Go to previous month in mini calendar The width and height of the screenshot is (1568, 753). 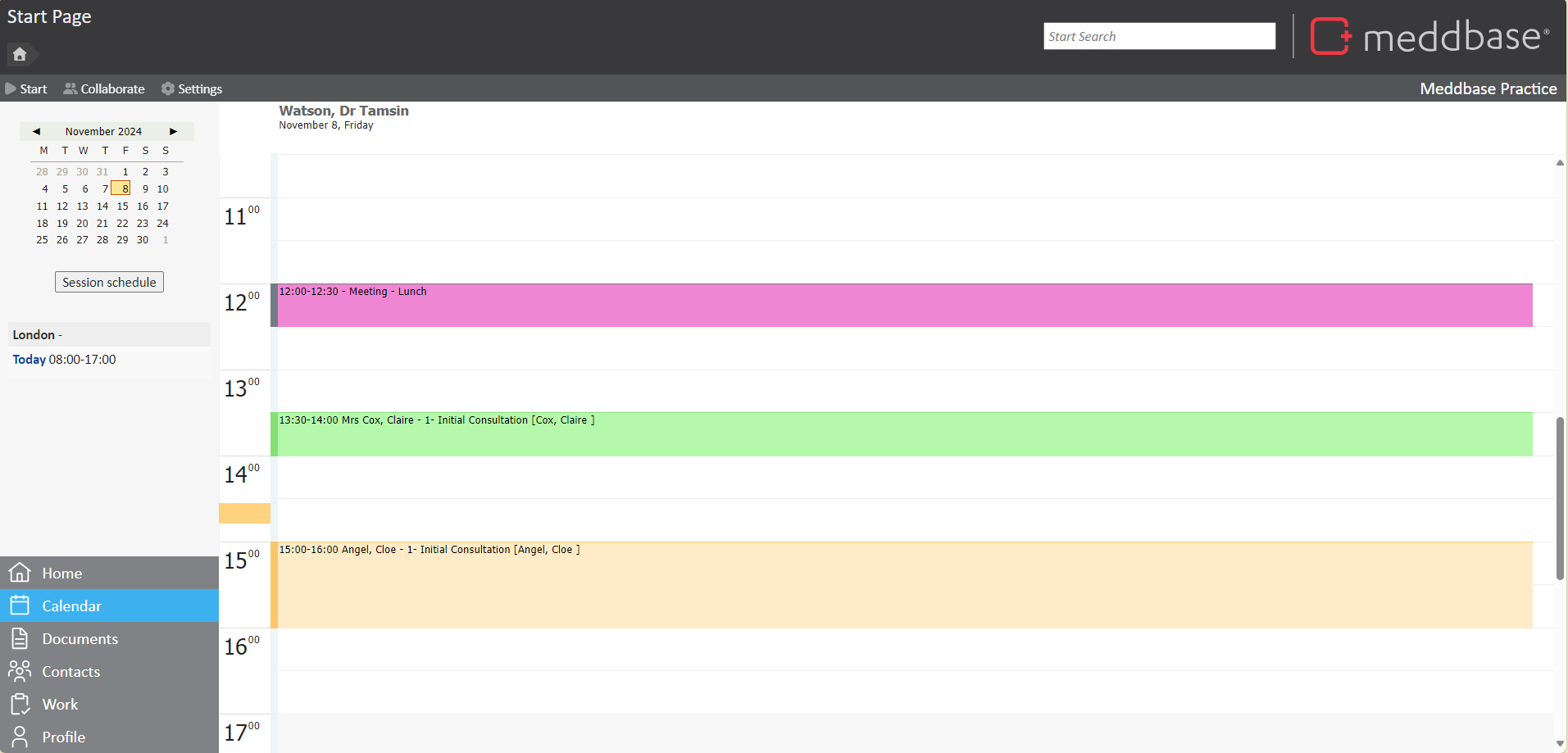pos(36,131)
